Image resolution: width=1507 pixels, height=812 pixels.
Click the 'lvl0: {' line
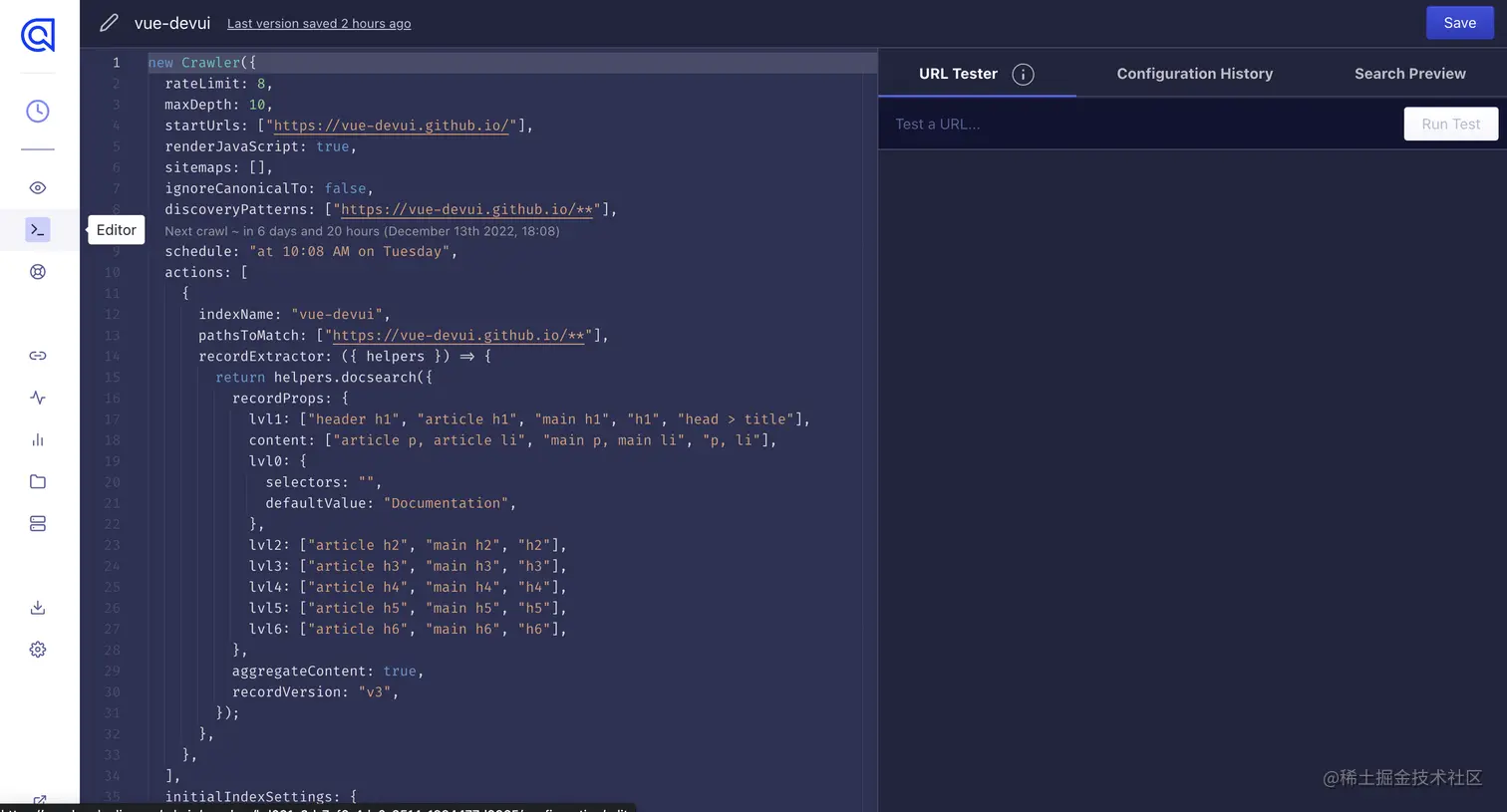click(x=278, y=460)
